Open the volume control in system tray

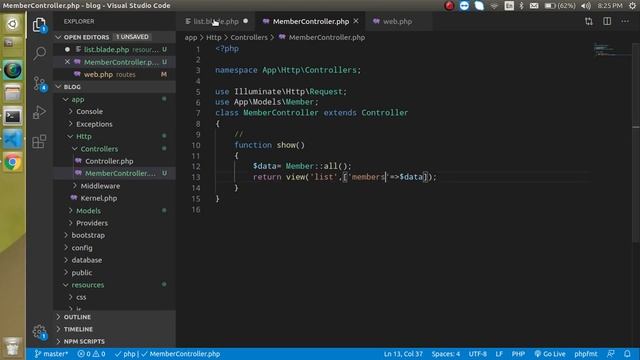click(586, 6)
